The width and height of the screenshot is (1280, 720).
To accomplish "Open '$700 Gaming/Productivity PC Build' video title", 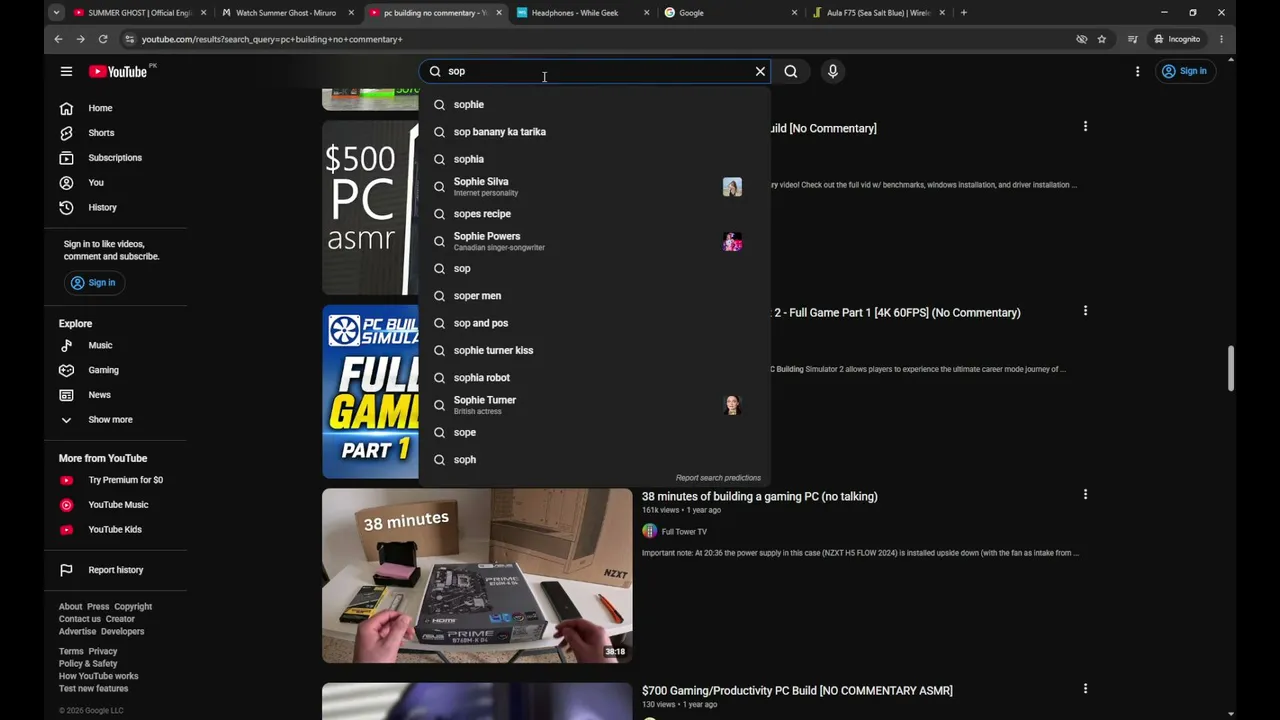I will click(x=797, y=691).
